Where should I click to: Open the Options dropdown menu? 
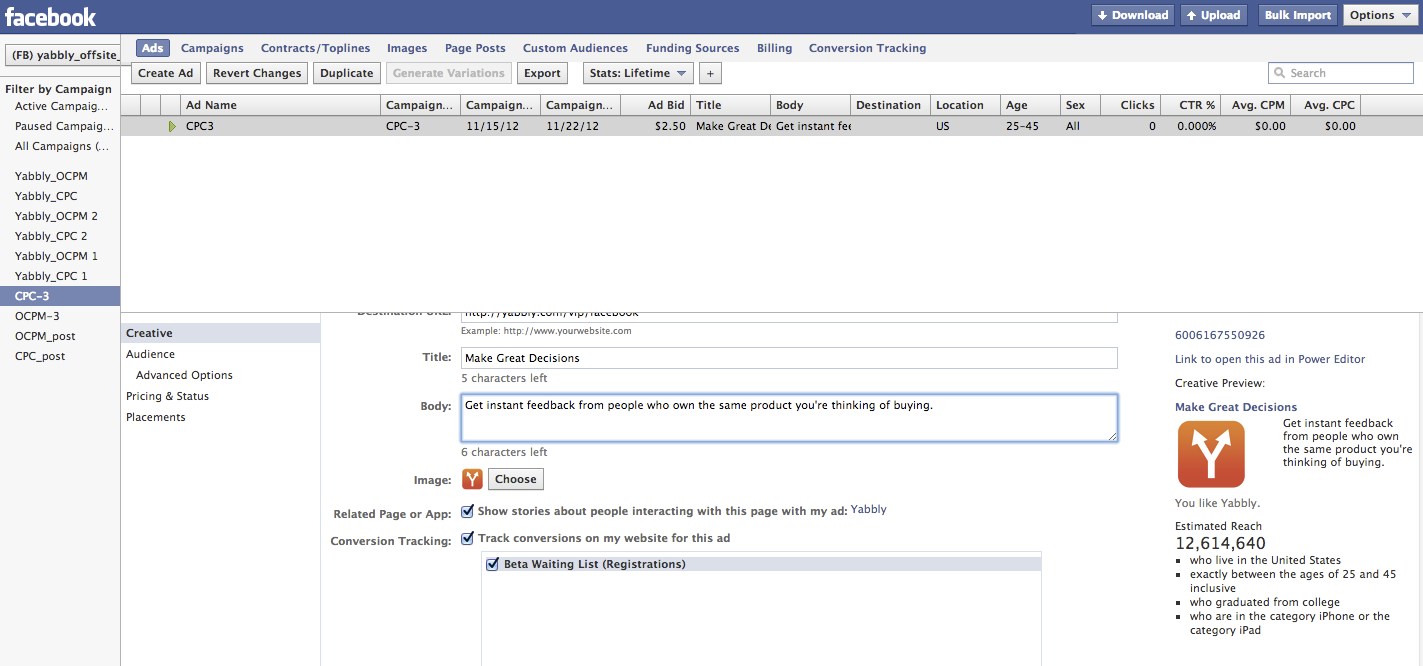(1379, 15)
